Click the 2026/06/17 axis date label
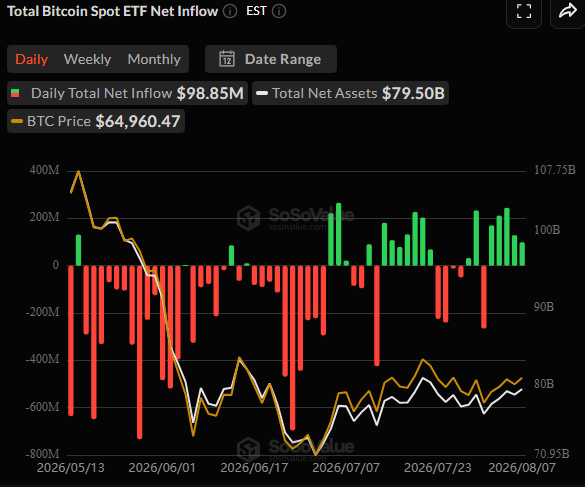 click(254, 468)
